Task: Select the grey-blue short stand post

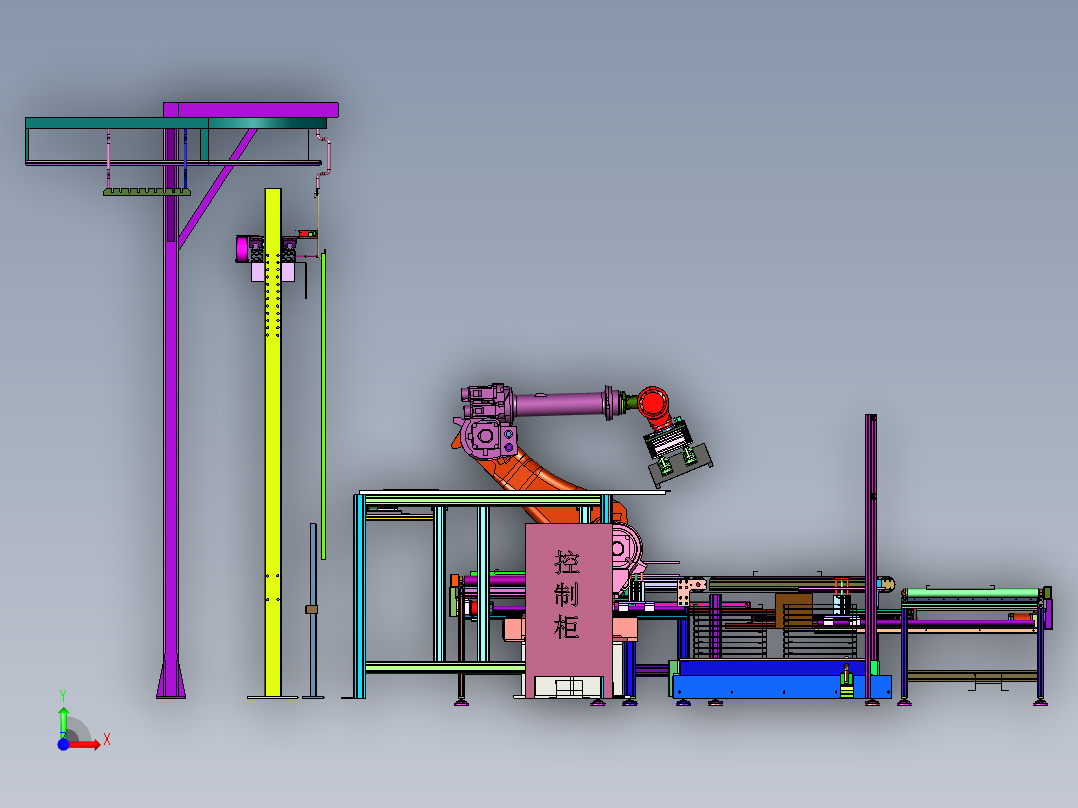Action: 314,611
